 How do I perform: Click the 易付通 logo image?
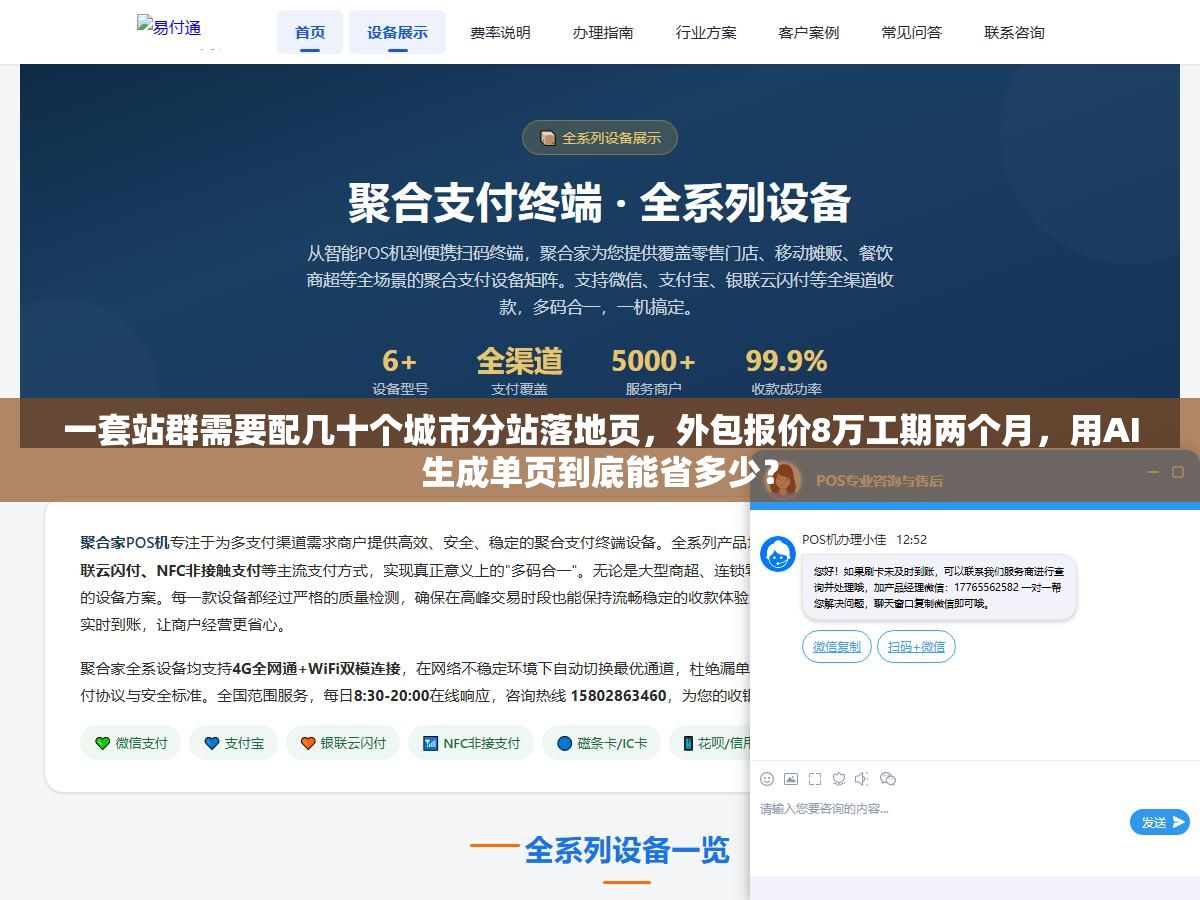[169, 27]
